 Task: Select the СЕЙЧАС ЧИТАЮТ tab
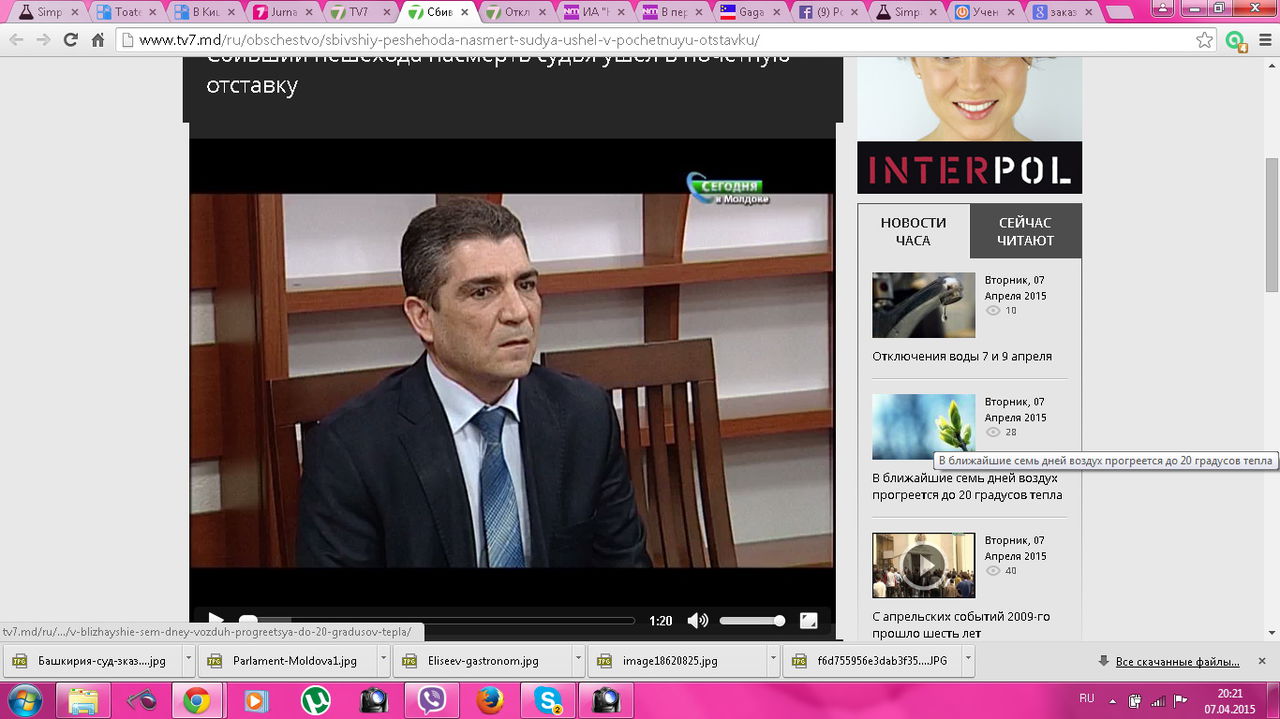(x=1026, y=231)
